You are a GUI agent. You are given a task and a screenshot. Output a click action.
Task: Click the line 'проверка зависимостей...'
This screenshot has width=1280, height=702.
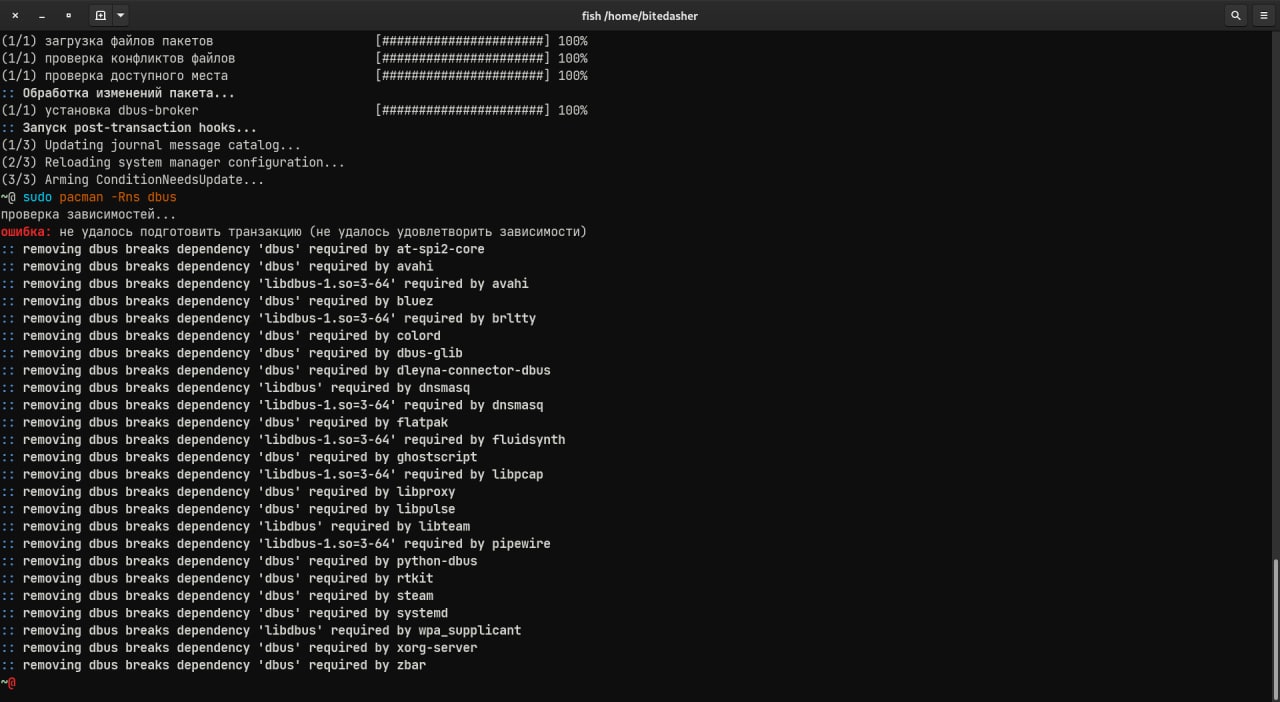pyautogui.click(x=88, y=214)
